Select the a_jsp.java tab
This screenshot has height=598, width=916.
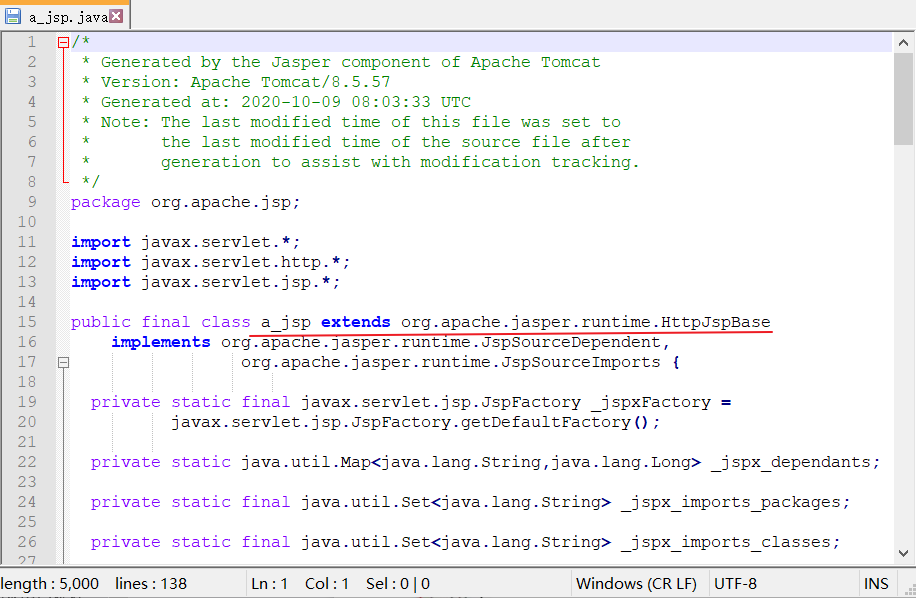[64, 16]
